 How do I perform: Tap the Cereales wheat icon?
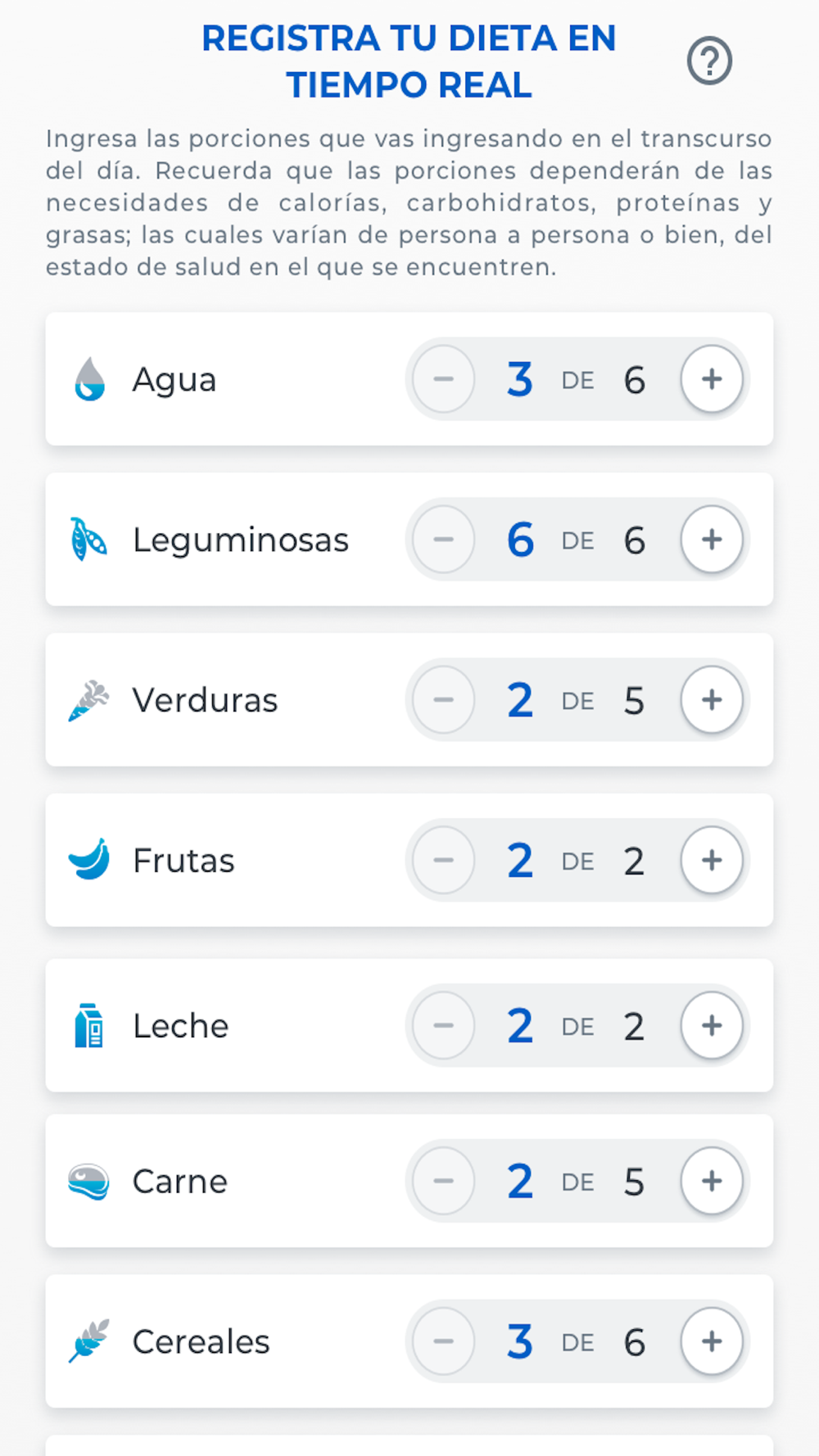[x=88, y=1341]
